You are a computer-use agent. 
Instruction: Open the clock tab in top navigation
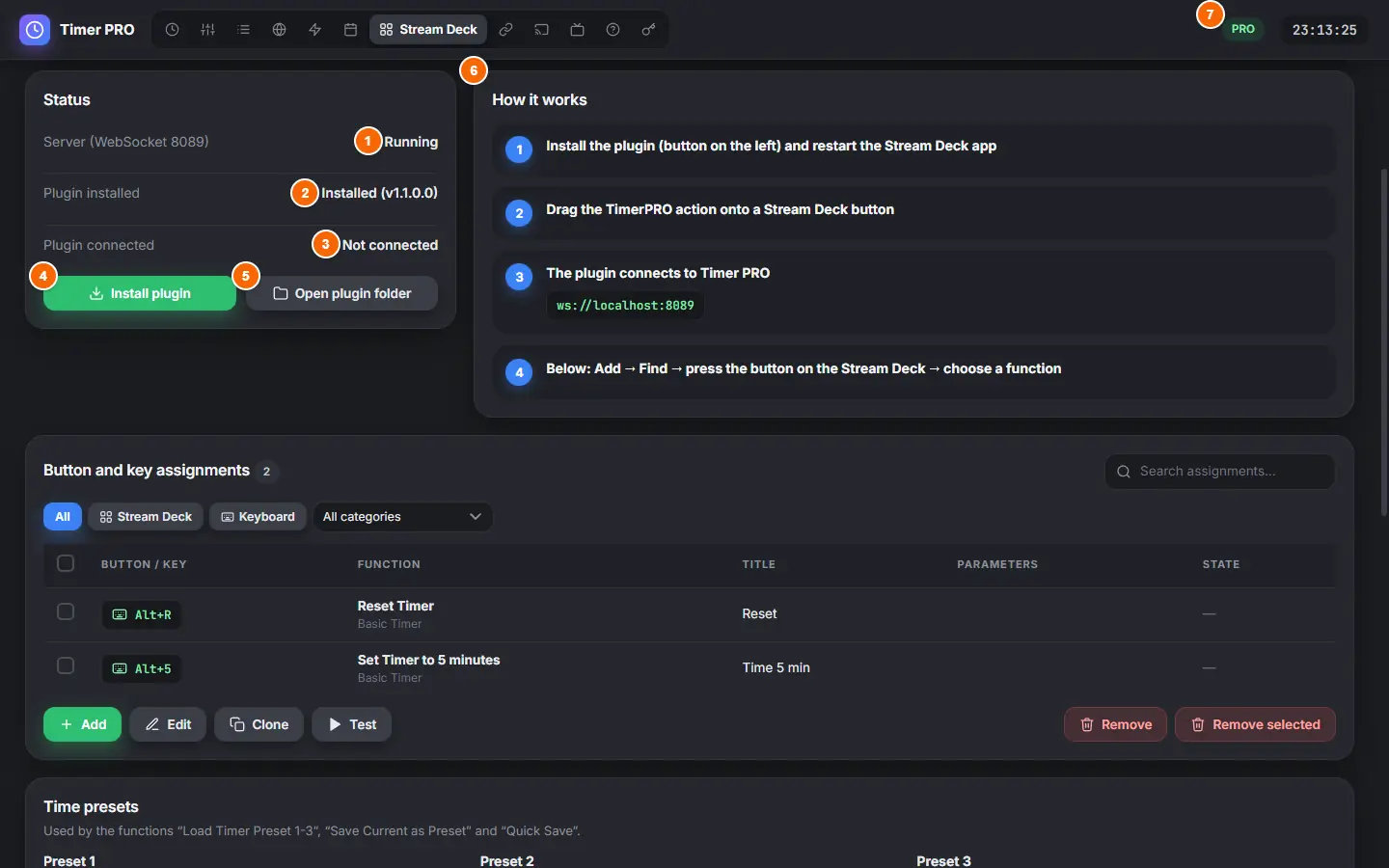(172, 30)
